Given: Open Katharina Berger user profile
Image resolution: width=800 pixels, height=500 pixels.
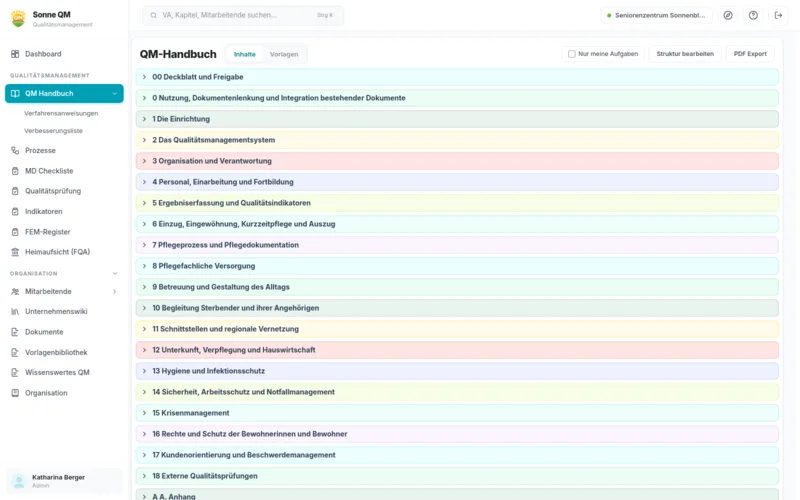Looking at the screenshot, I should click(x=64, y=481).
